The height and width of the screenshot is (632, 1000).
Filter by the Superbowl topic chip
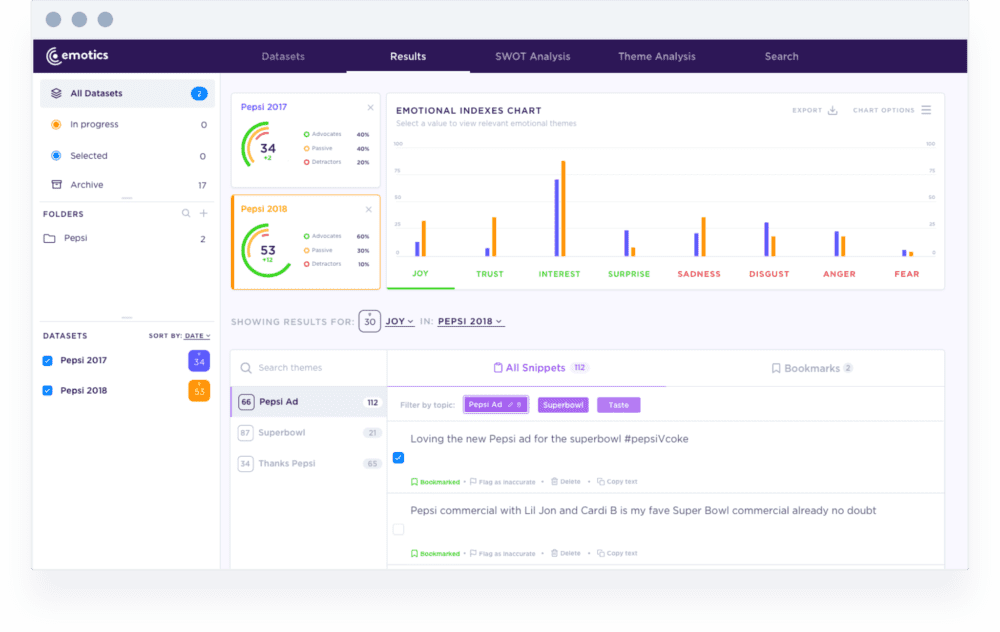coord(562,405)
